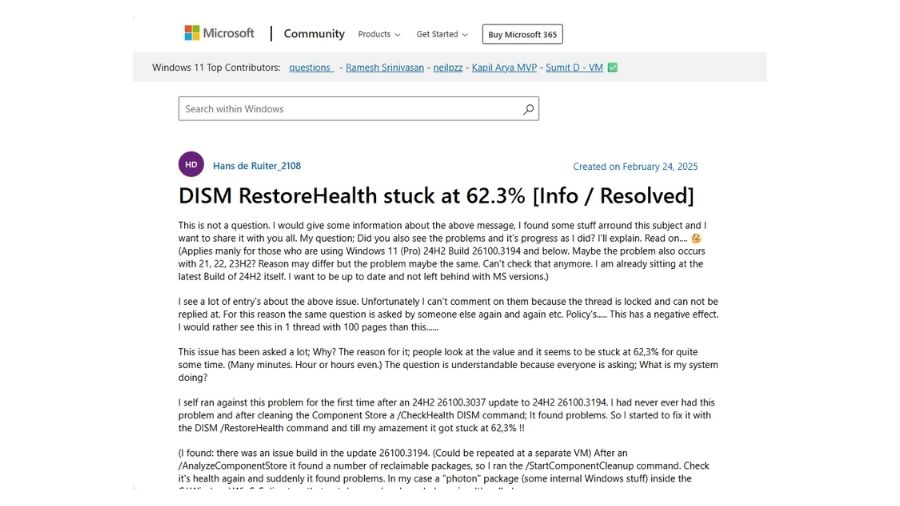Viewport: 900px width, 506px height.
Task: Click the Products chevron arrow
Action: [397, 35]
